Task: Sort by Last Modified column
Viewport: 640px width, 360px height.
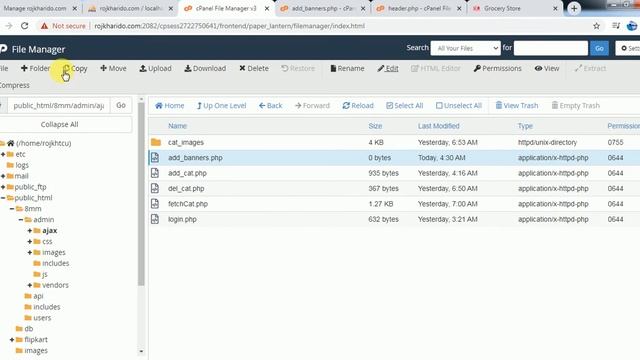Action: point(438,126)
